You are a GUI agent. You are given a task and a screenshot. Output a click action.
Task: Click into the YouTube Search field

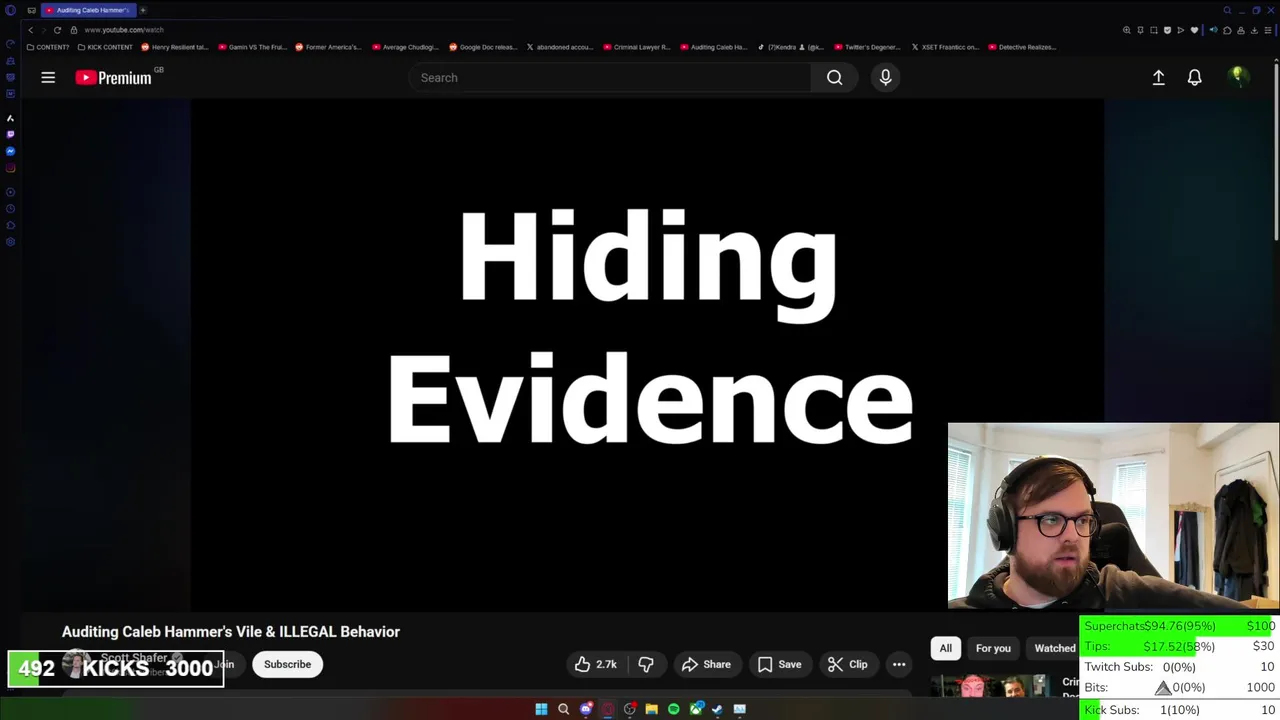[610, 77]
